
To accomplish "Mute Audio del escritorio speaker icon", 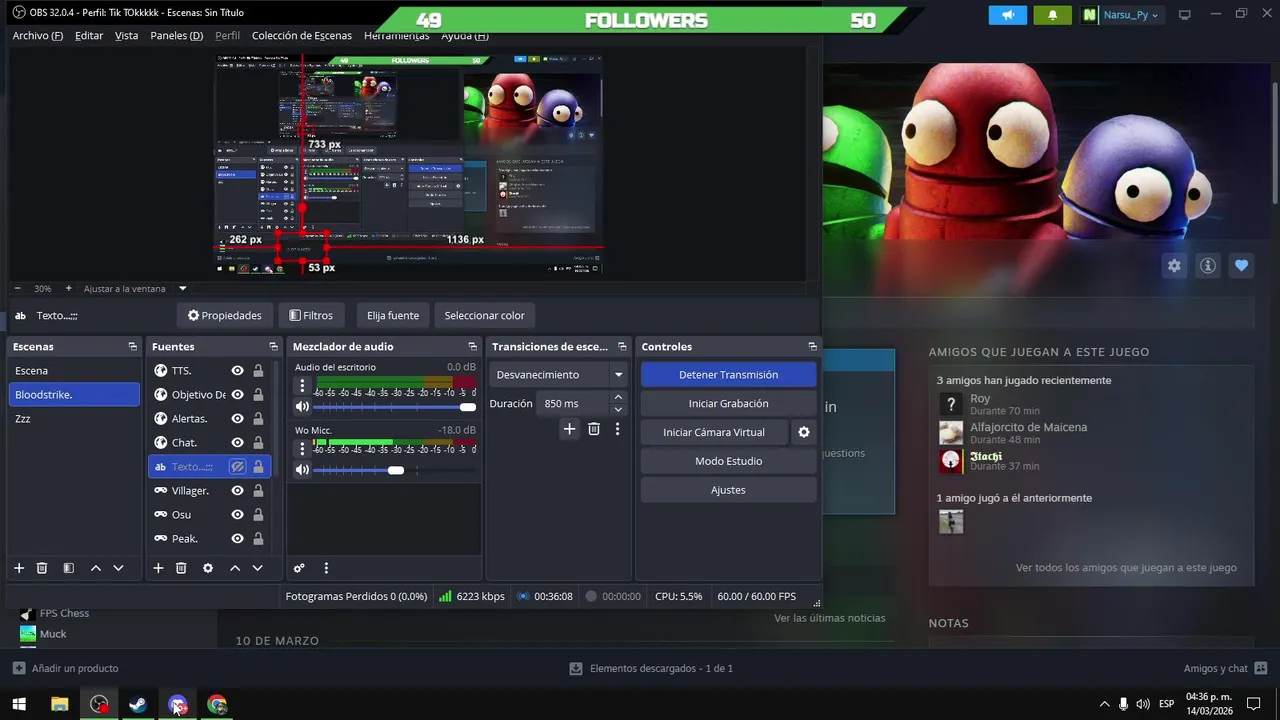I will pyautogui.click(x=302, y=407).
